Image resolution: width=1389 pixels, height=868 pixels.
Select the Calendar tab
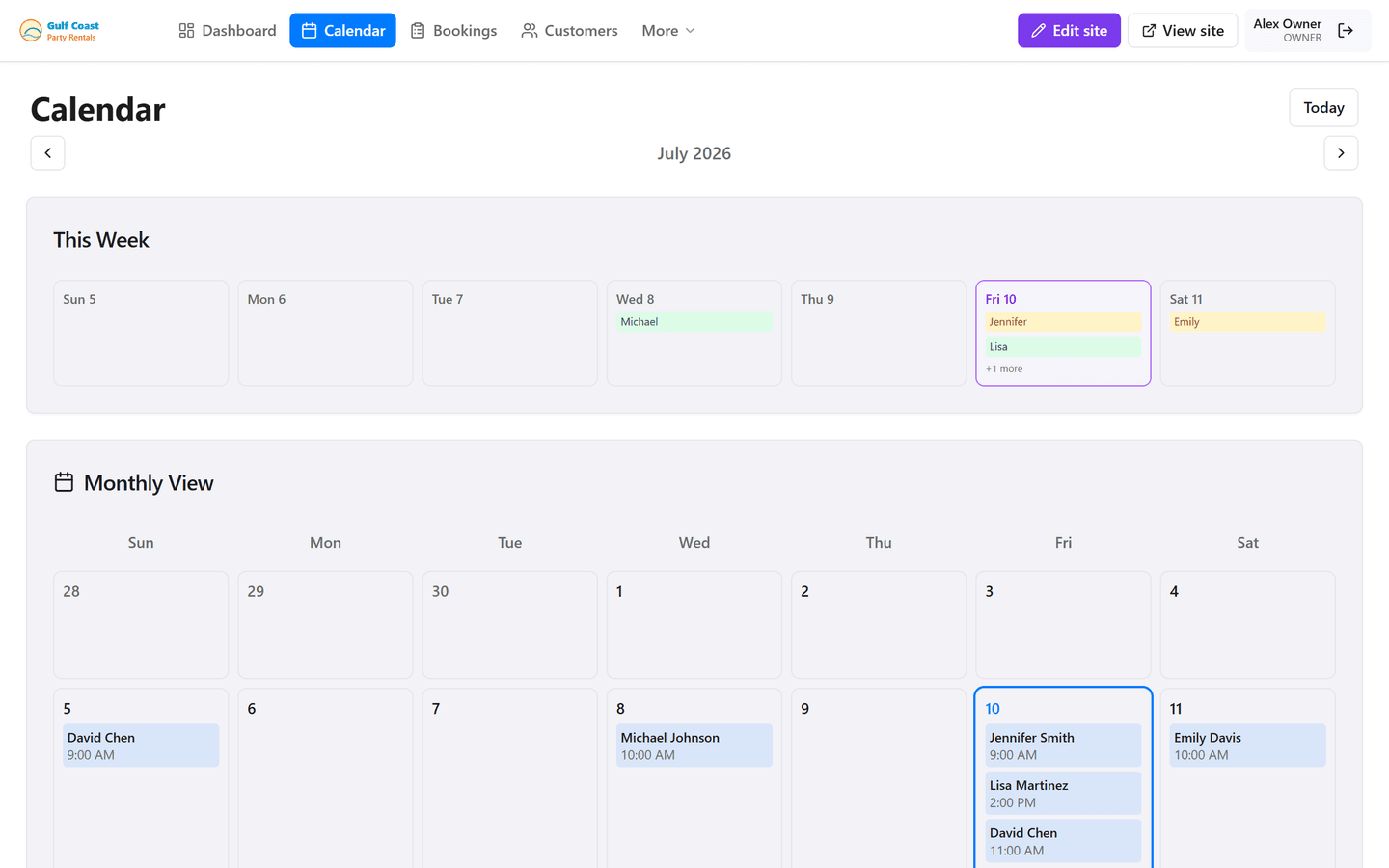coord(342,31)
